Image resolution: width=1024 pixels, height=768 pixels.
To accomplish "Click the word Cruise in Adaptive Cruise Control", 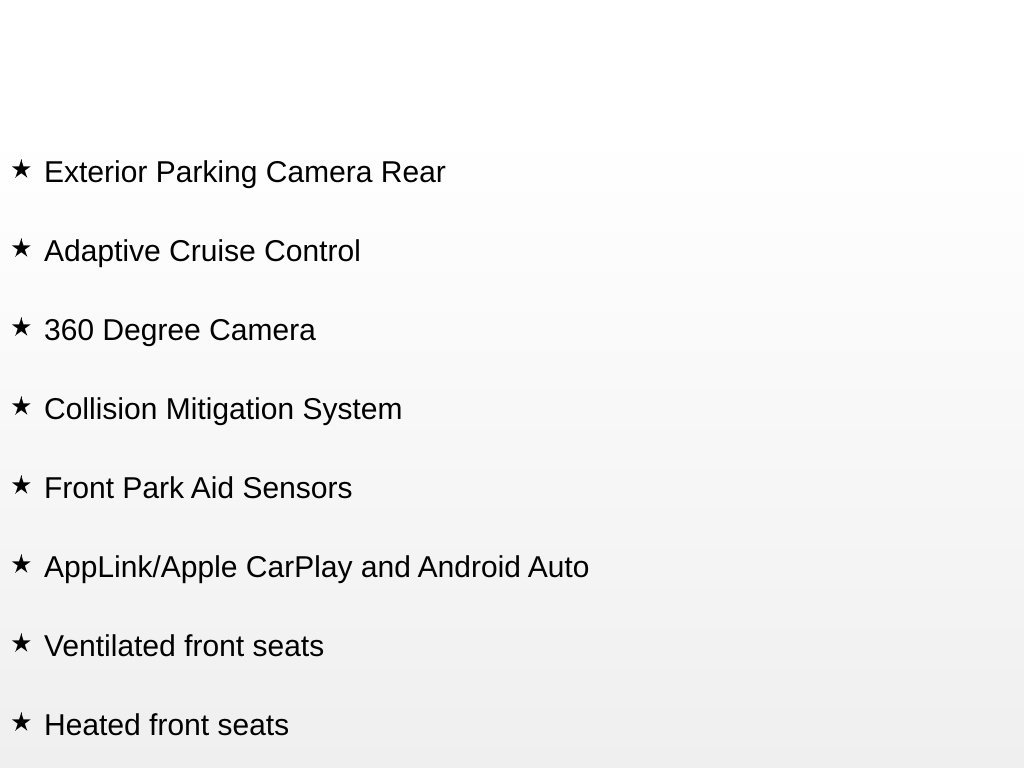I will click(212, 251).
